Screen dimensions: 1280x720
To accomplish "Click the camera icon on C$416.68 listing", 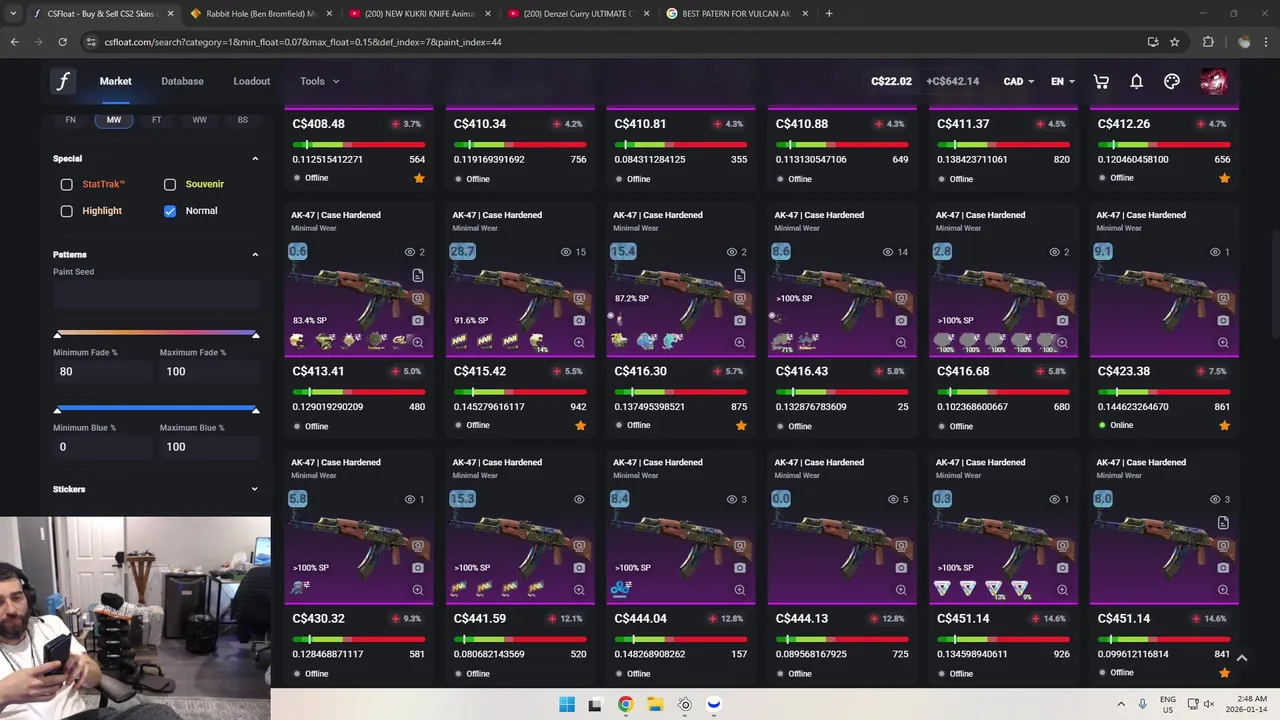I will point(1062,320).
